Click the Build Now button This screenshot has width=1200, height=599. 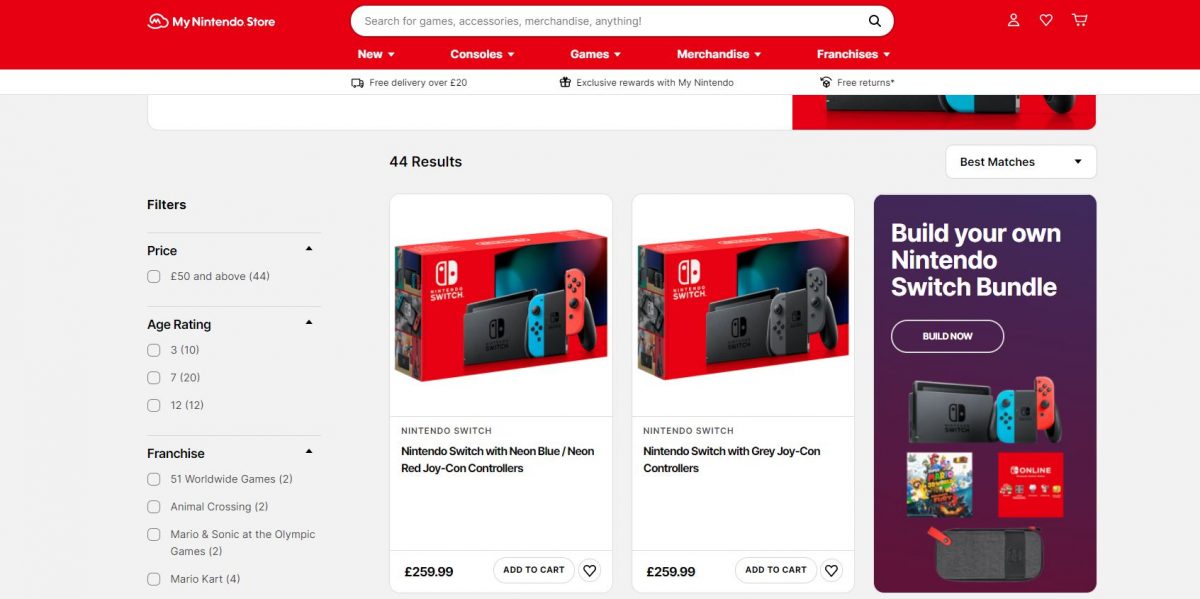point(947,336)
